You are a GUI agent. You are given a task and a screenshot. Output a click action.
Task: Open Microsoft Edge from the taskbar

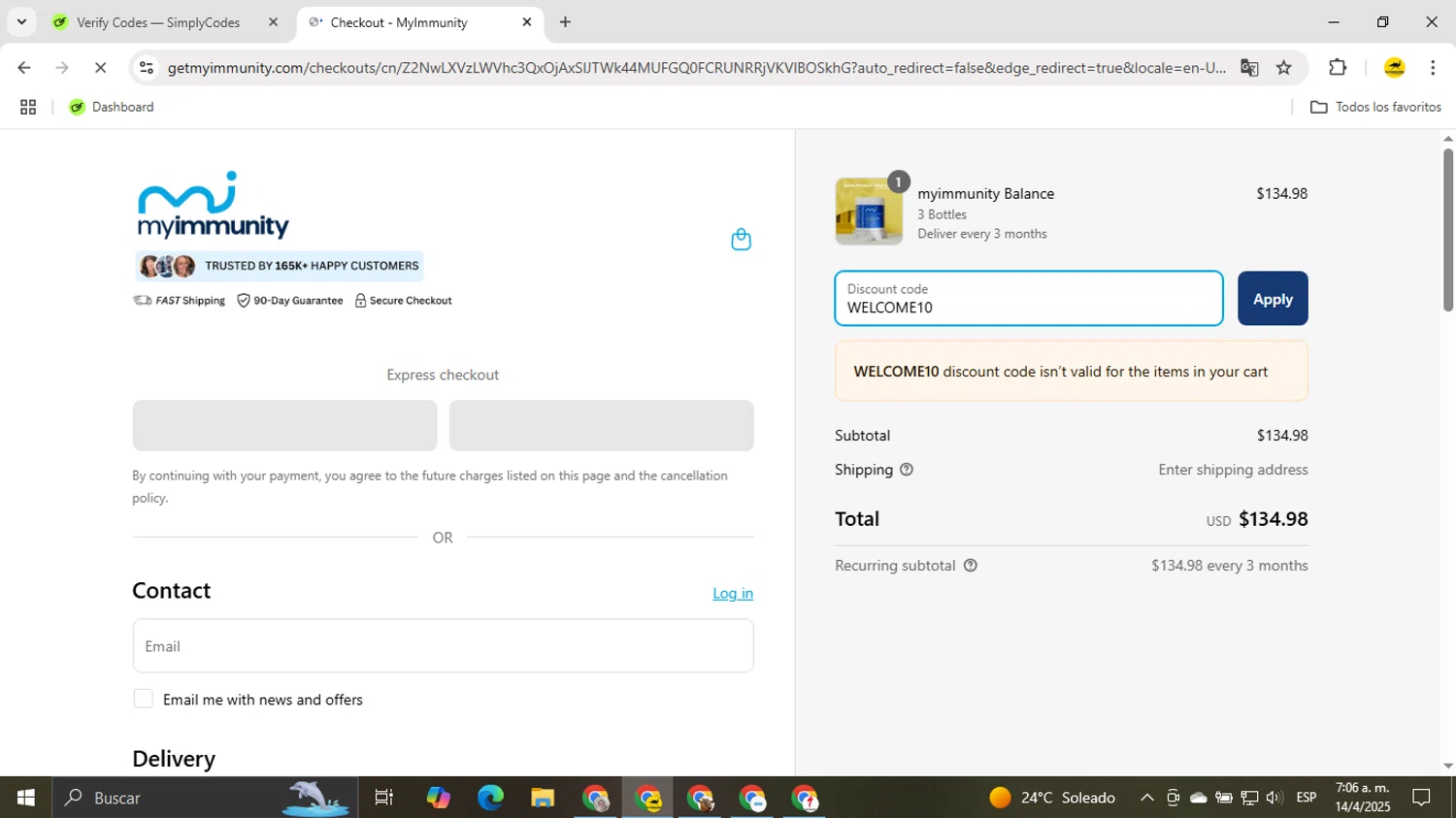click(x=490, y=798)
